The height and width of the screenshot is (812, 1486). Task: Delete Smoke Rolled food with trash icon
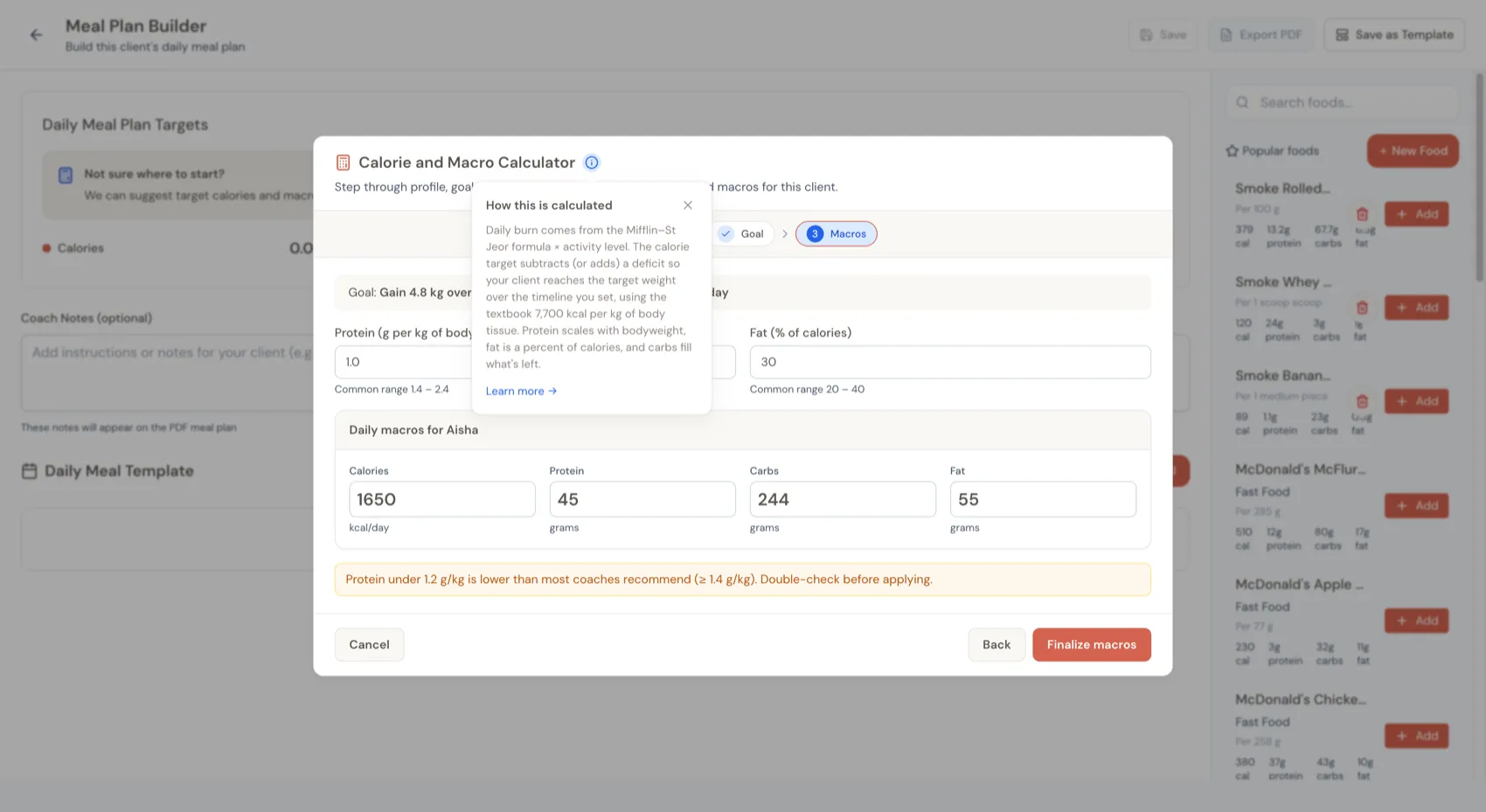1362,214
